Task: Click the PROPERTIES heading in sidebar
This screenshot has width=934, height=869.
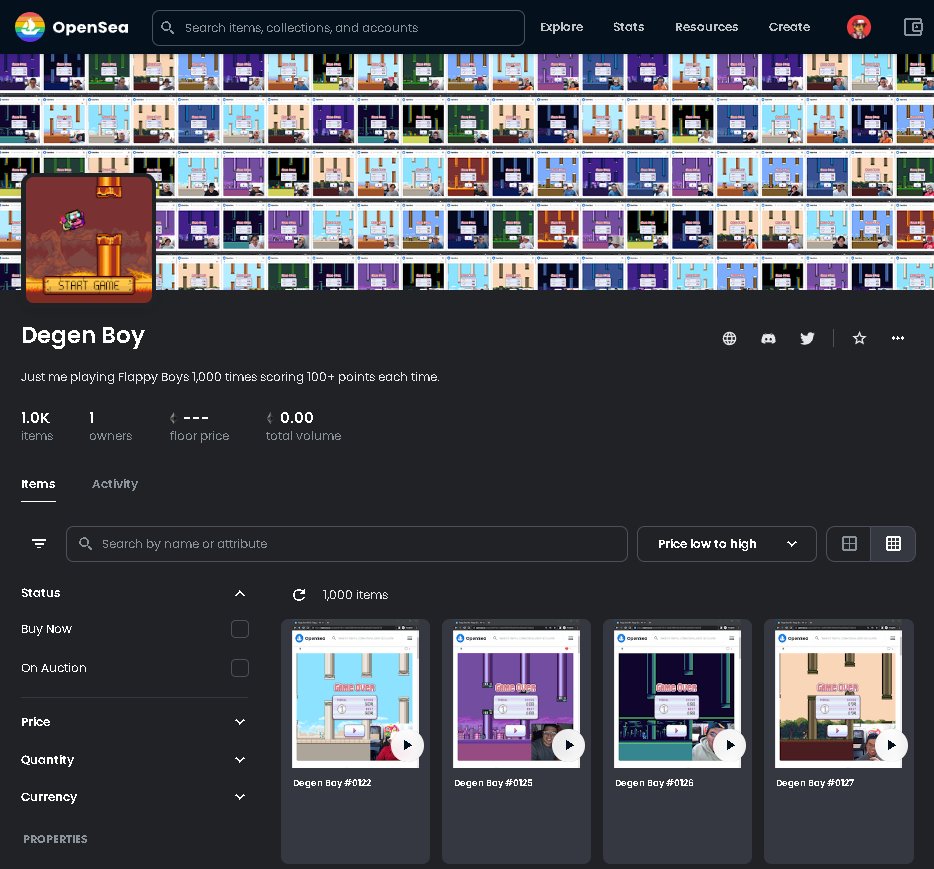Action: 55,839
